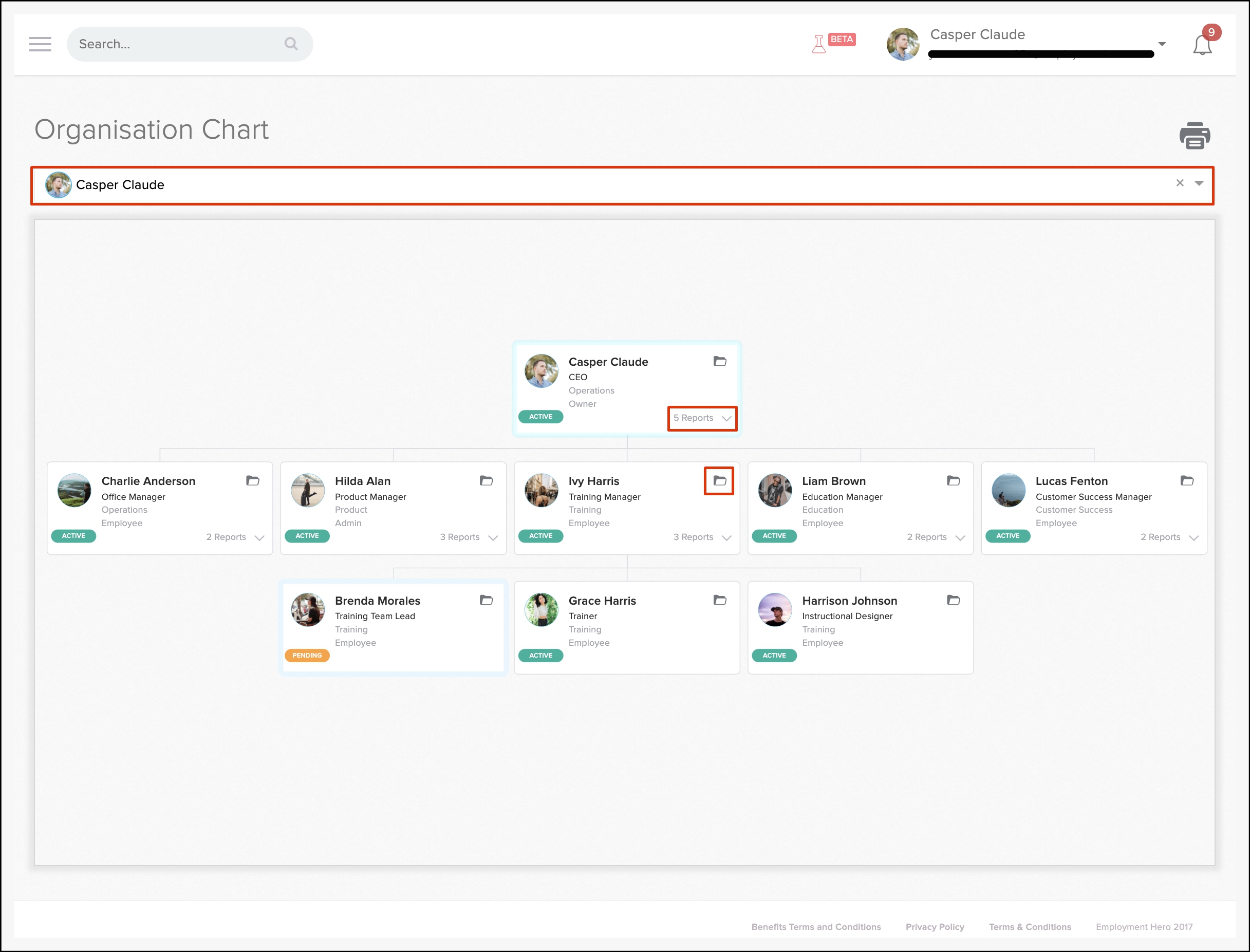
Task: Open Brenda Morales's folder icon
Action: tap(486, 600)
